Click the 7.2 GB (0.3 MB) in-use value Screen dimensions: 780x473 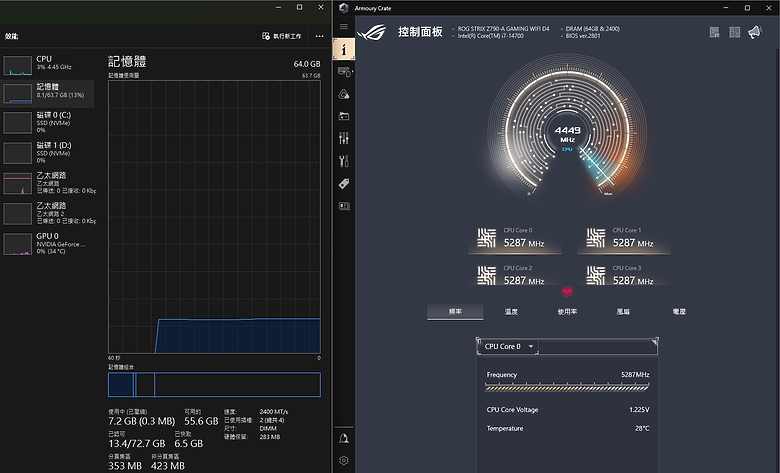(x=142, y=421)
